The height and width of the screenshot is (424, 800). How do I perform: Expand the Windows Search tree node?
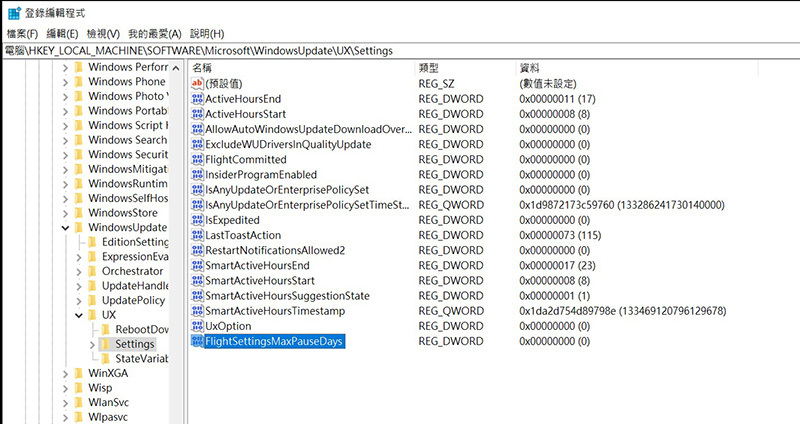click(65, 140)
